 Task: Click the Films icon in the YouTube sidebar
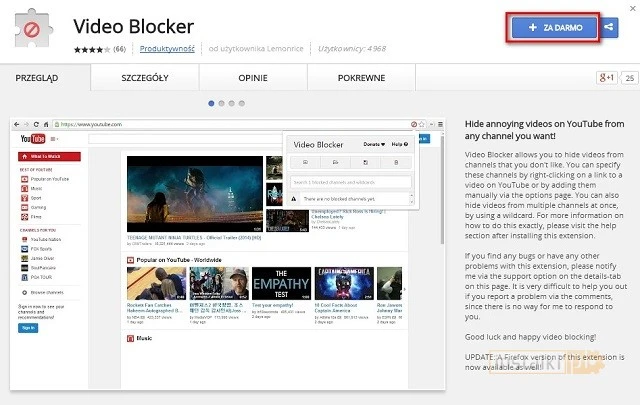click(x=24, y=217)
